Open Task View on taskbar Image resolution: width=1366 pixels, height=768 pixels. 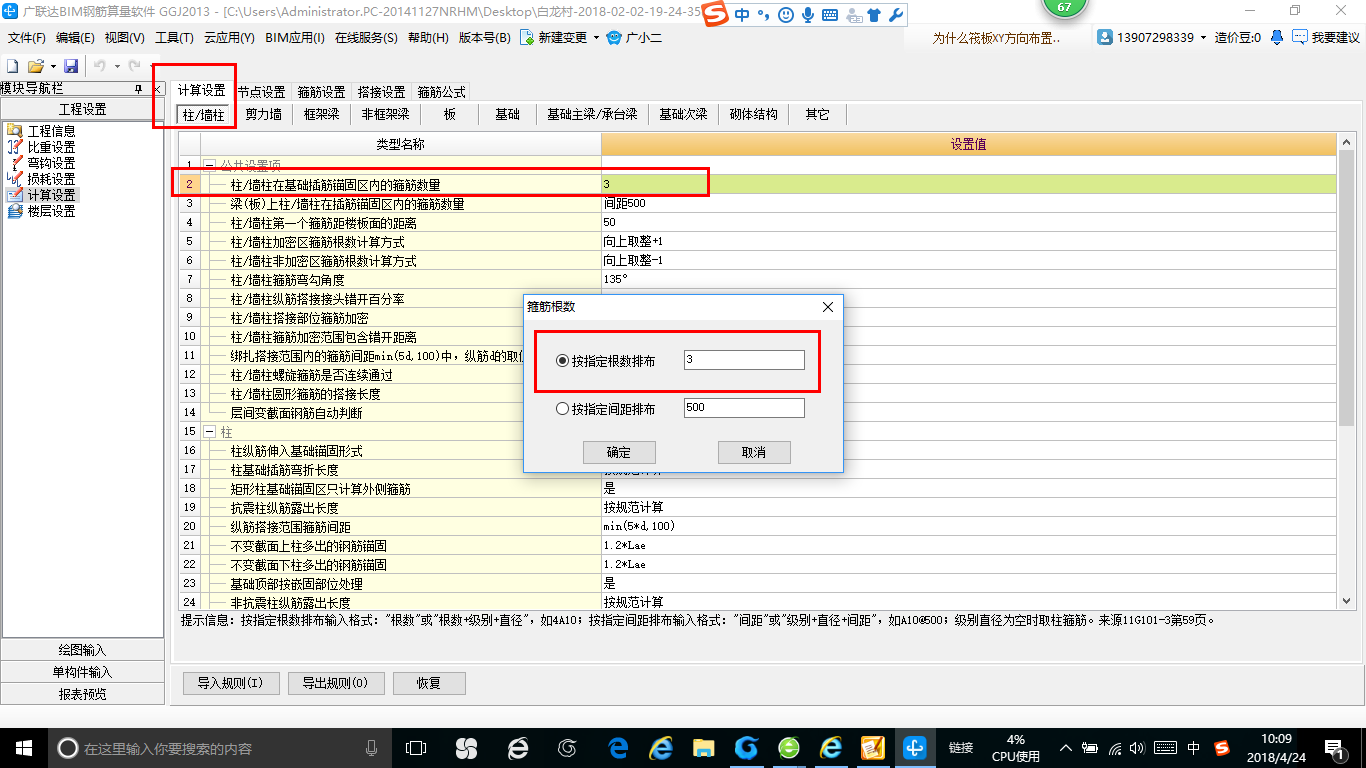click(x=416, y=748)
